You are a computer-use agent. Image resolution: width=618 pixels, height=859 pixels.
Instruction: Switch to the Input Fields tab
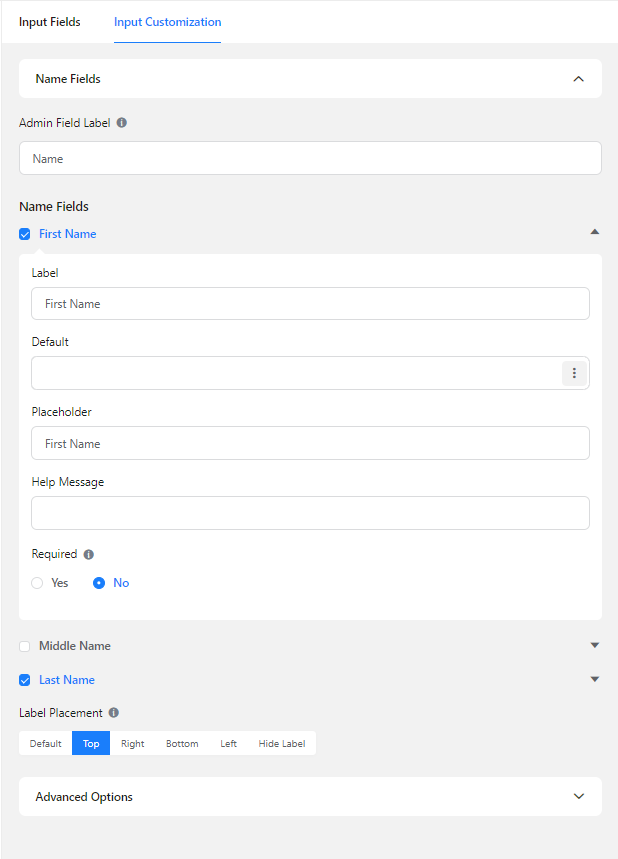[50, 22]
